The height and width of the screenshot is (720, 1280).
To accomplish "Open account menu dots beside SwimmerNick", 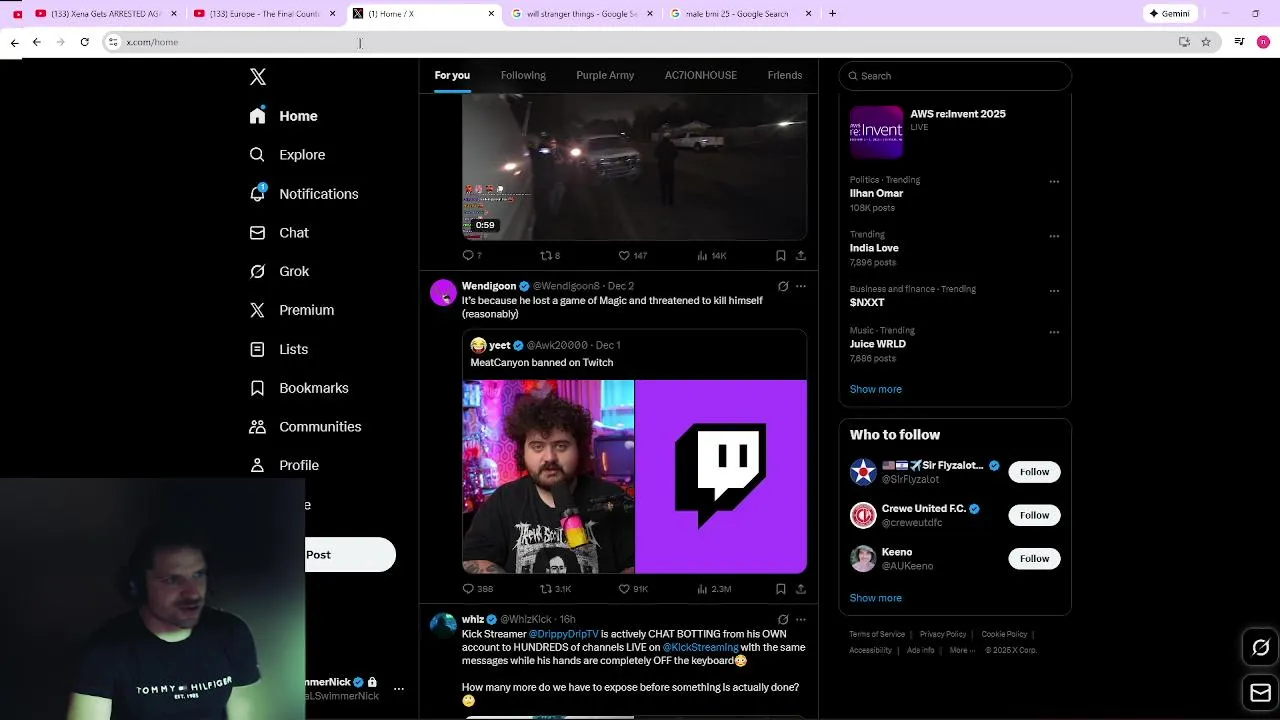I will click(x=398, y=689).
